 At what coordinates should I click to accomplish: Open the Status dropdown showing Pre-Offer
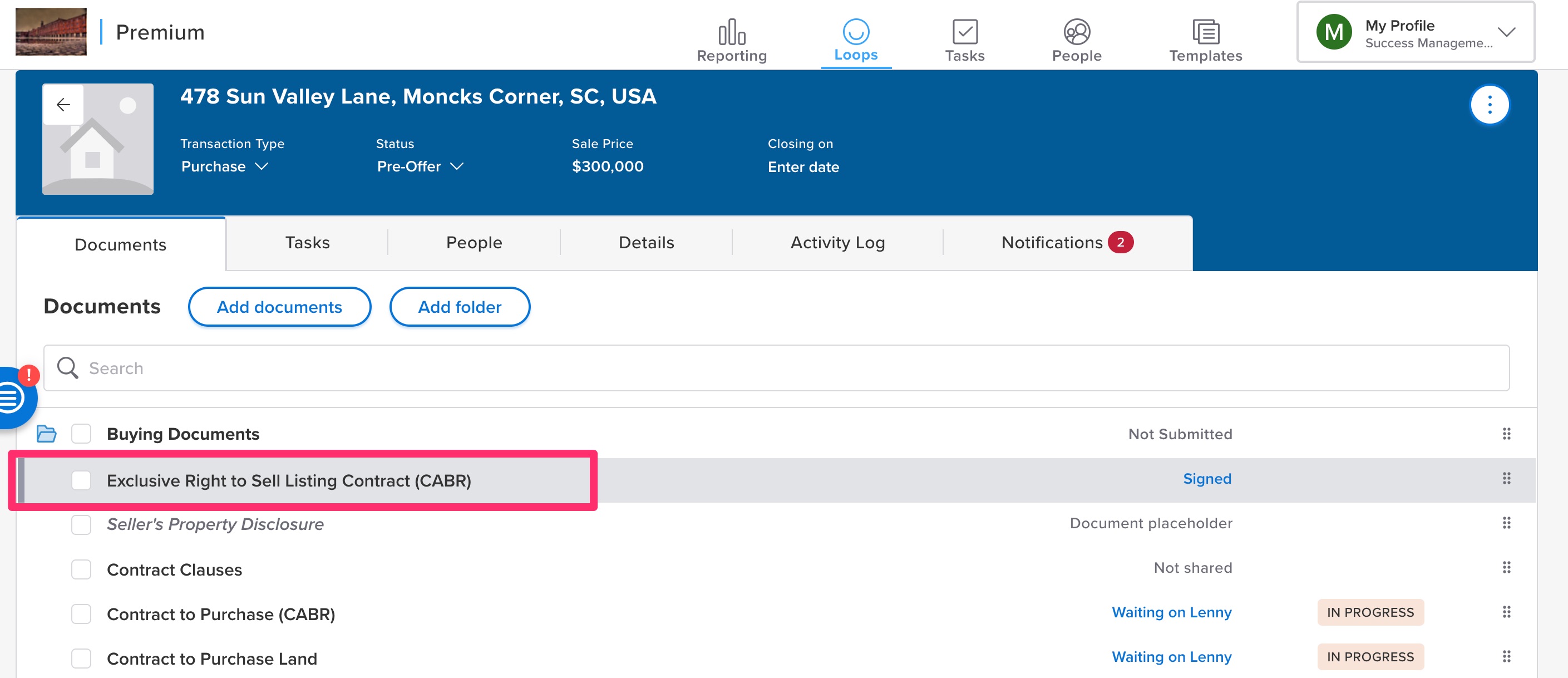pyautogui.click(x=421, y=166)
